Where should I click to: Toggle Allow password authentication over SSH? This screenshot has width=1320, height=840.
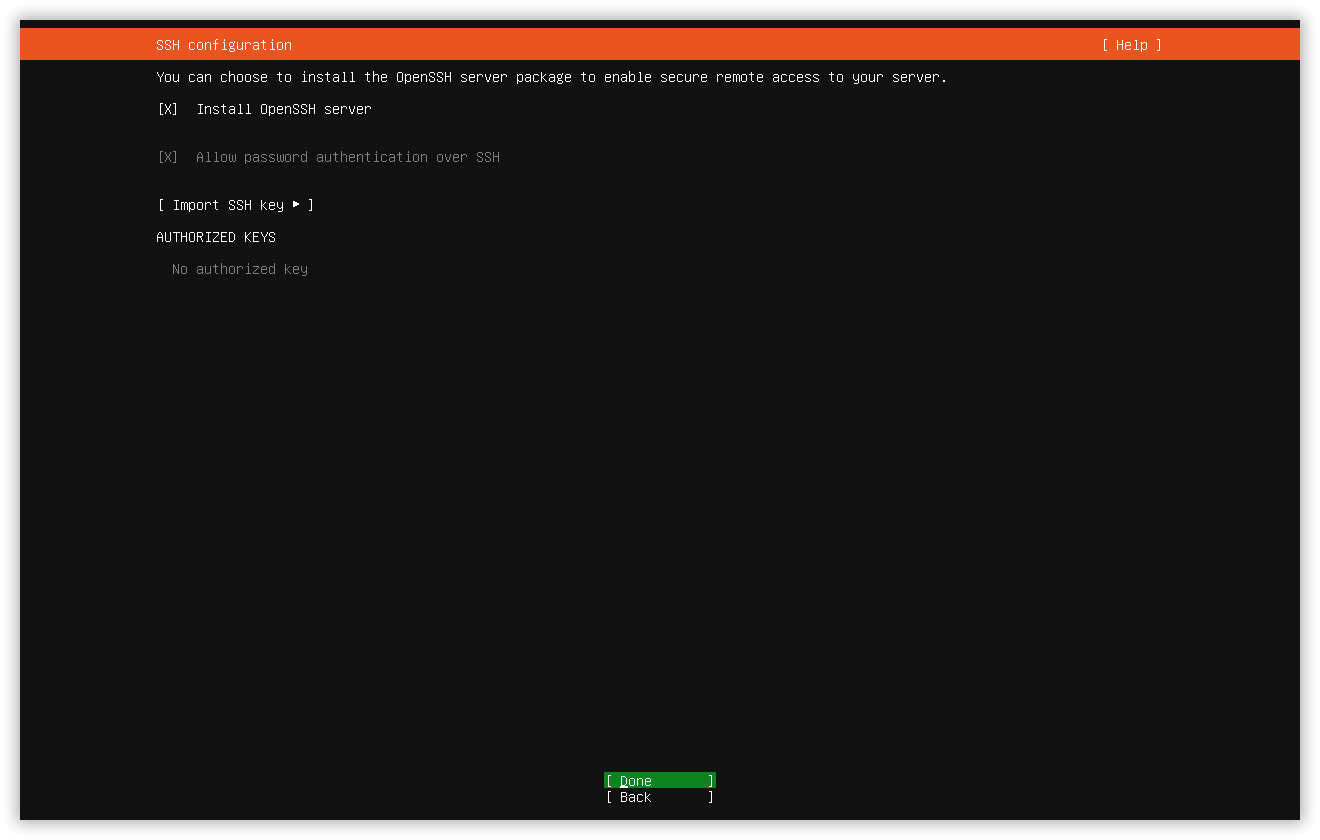[168, 157]
